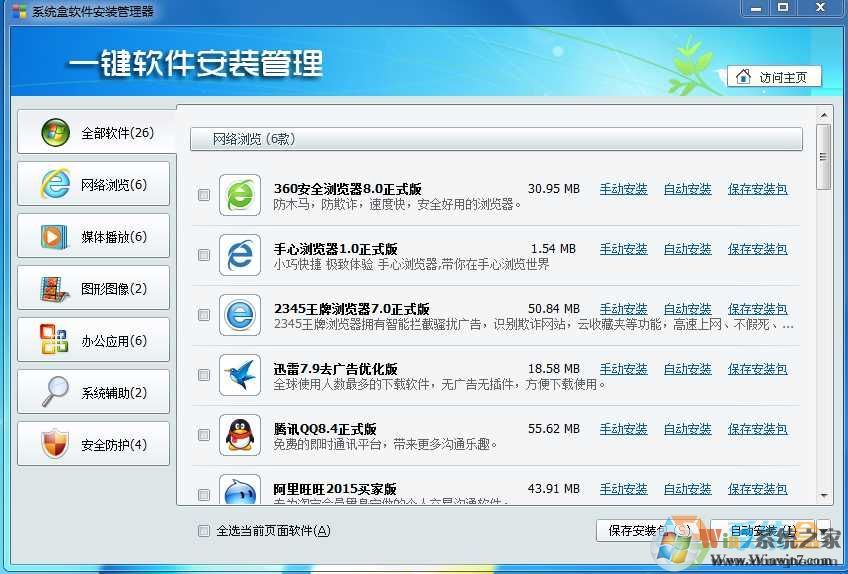Click 保存安装包 for 迅雷7.9
848x574 pixels.
[x=757, y=369]
